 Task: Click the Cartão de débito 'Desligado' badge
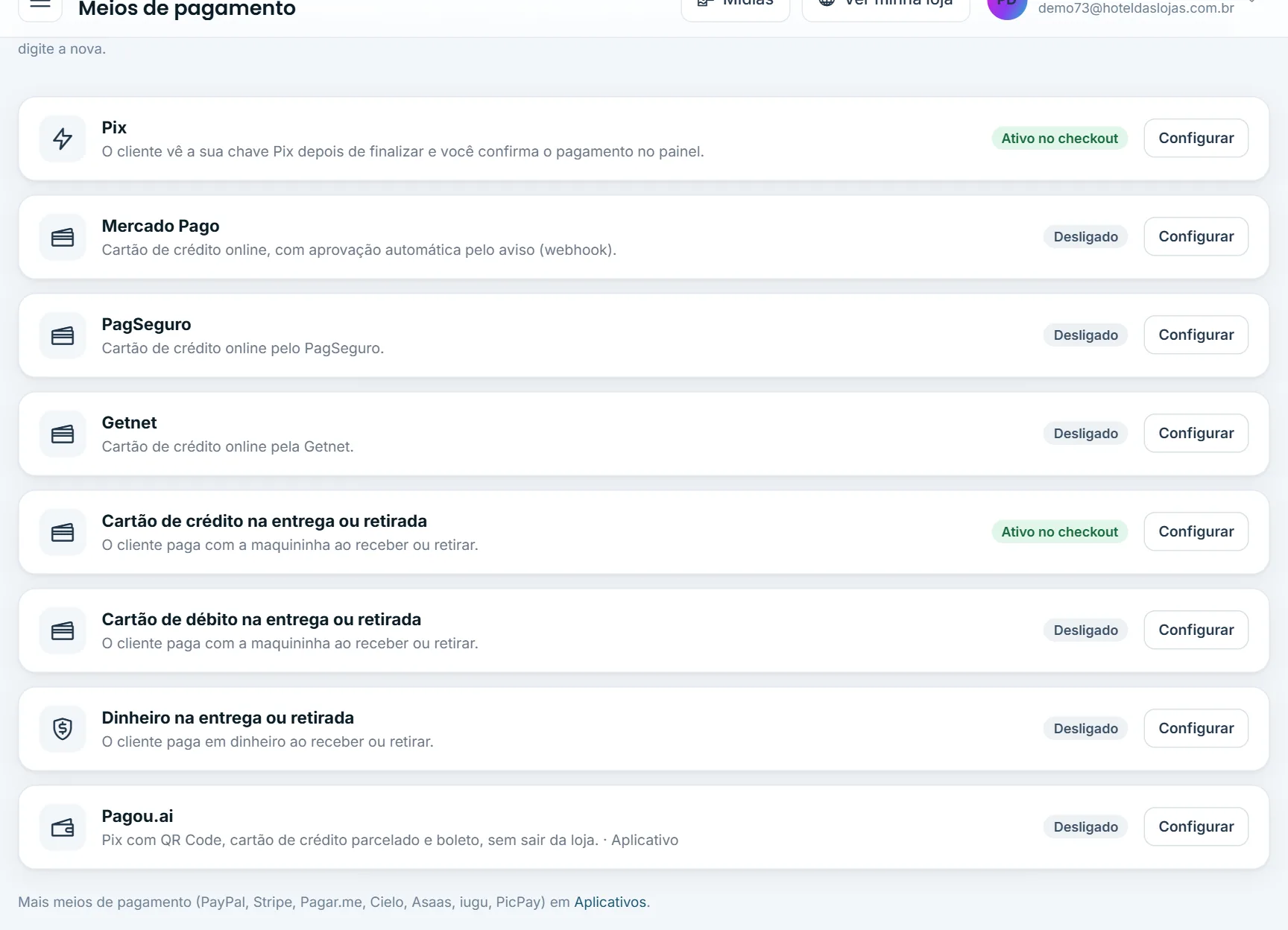1085,630
